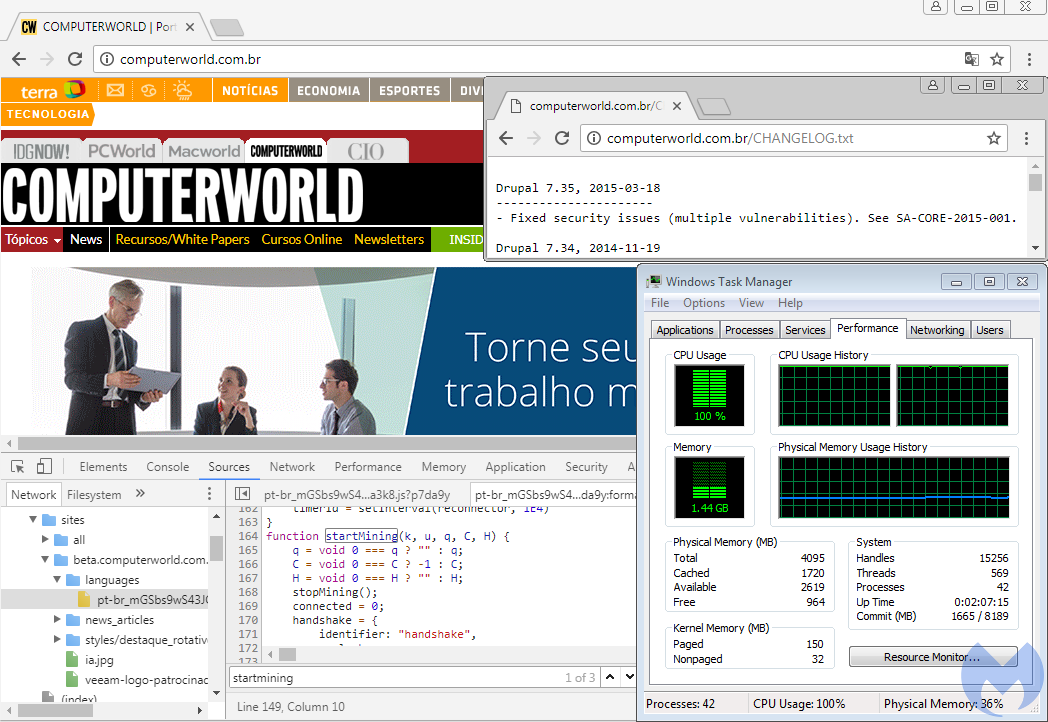The width and height of the screenshot is (1048, 722).
Task: Toggle the device toolbar icon in DevTools
Action: click(x=44, y=467)
